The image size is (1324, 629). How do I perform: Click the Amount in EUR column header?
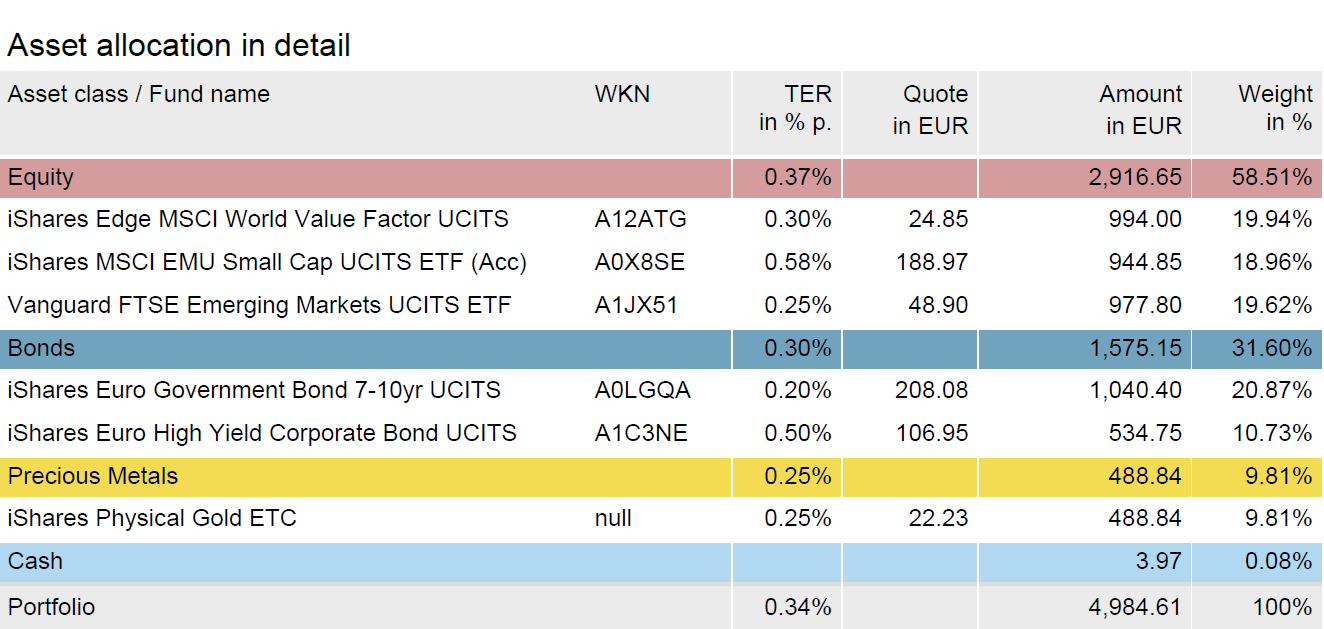[x=1141, y=110]
